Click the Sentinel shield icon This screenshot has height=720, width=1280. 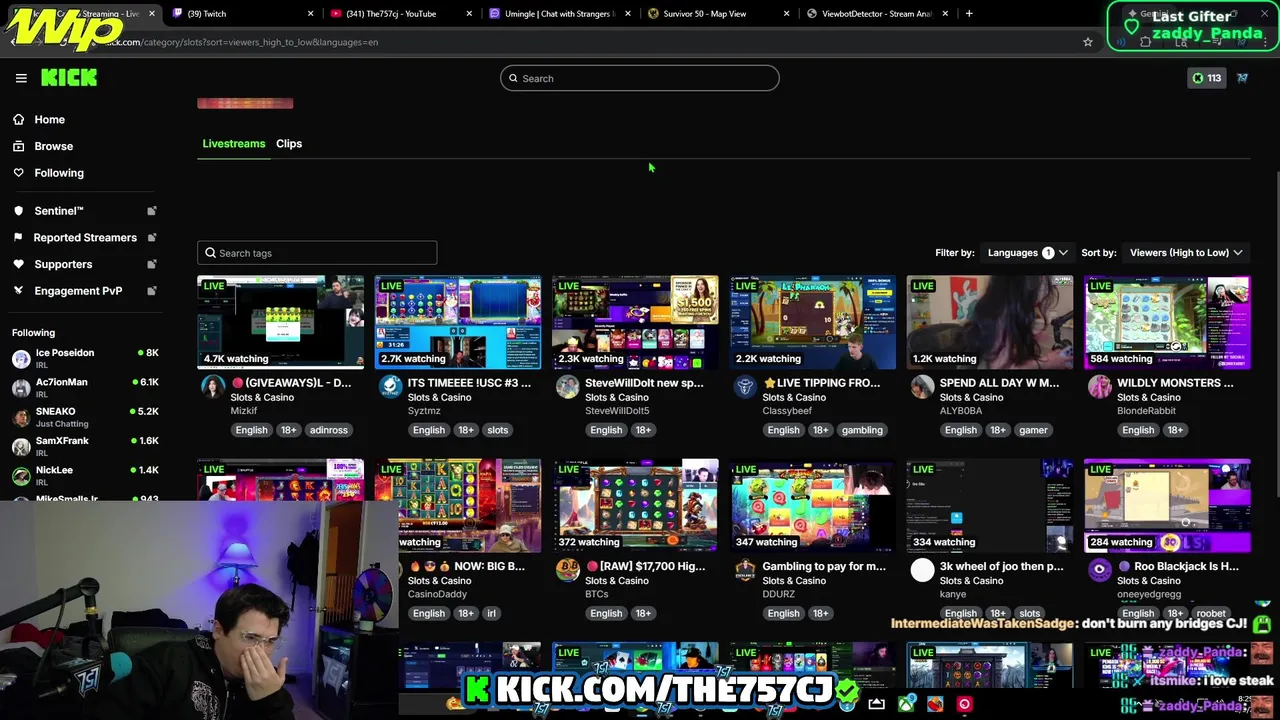18,211
